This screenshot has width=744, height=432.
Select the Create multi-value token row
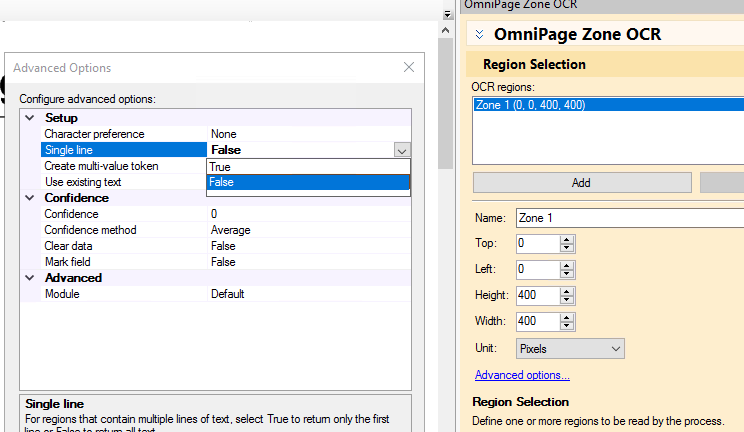pyautogui.click(x=125, y=166)
